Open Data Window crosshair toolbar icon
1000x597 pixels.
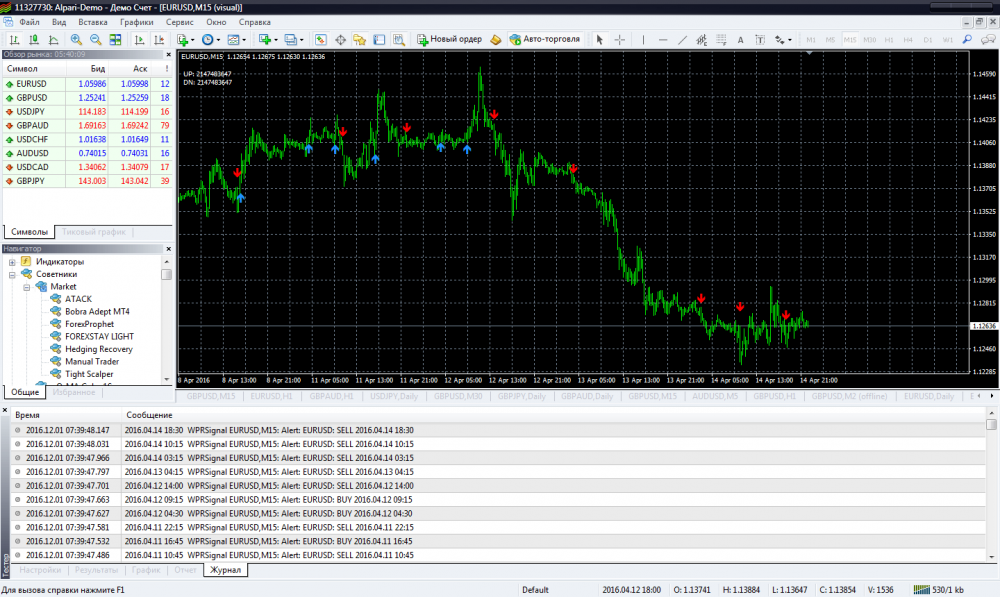tap(341, 40)
